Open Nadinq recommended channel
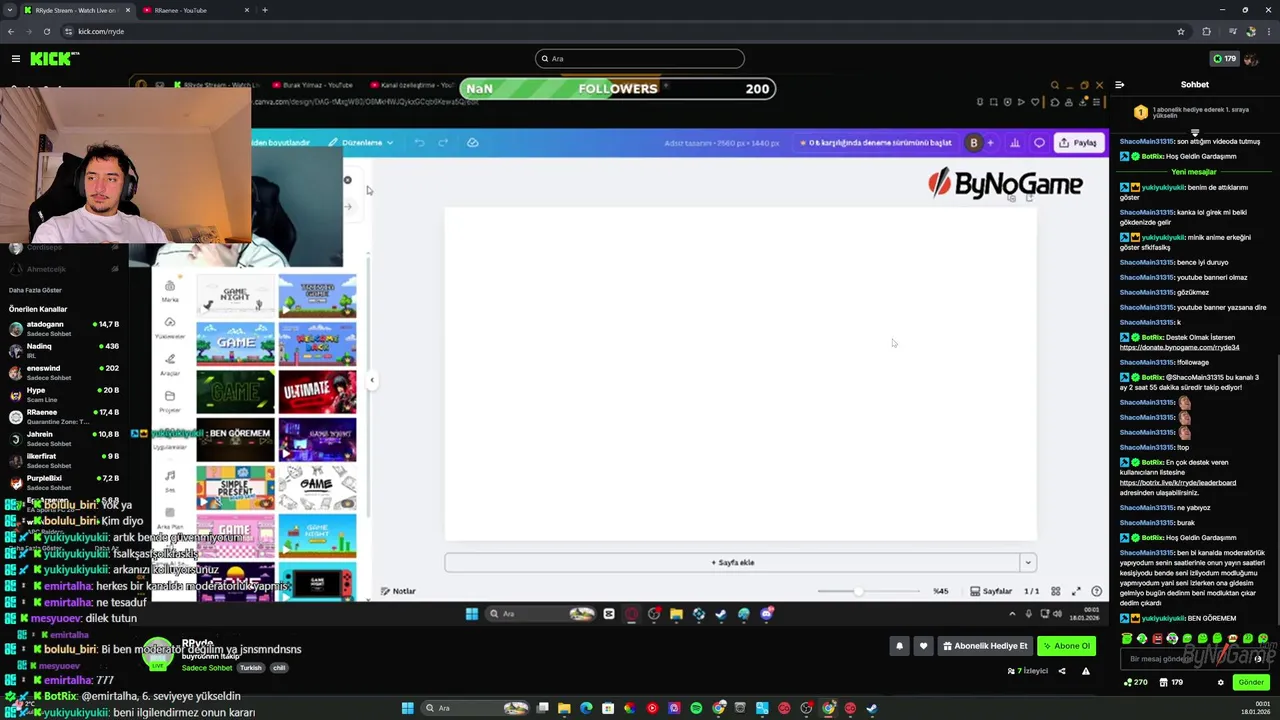The image size is (1280, 720). tap(64, 350)
